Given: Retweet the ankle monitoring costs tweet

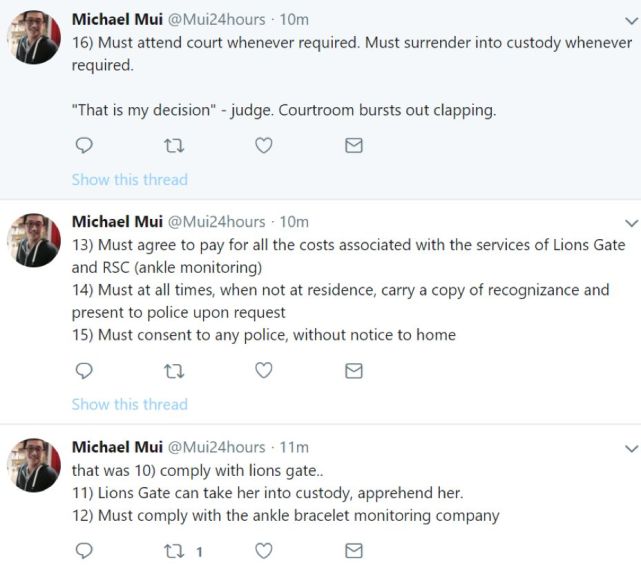Looking at the screenshot, I should tap(174, 371).
